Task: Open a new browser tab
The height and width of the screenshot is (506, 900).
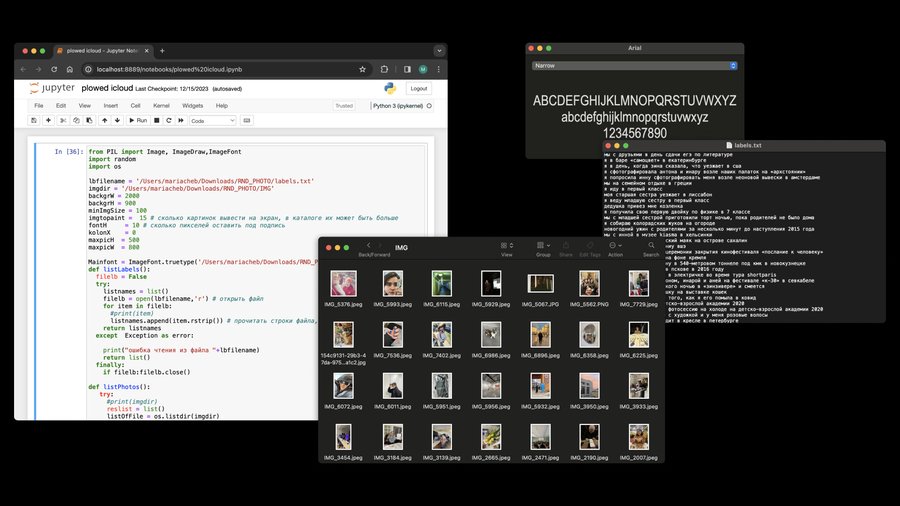Action: [162, 50]
